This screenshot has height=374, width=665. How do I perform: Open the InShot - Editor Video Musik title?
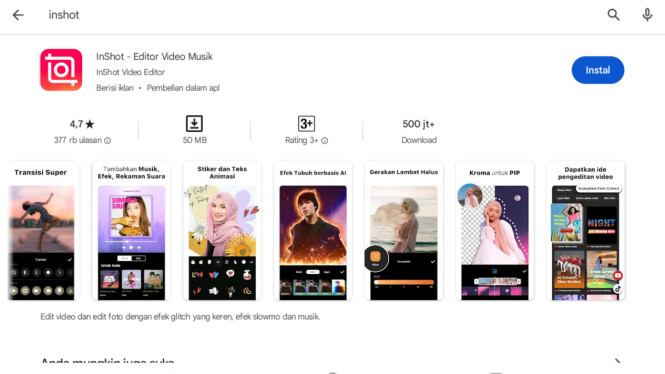click(x=154, y=56)
